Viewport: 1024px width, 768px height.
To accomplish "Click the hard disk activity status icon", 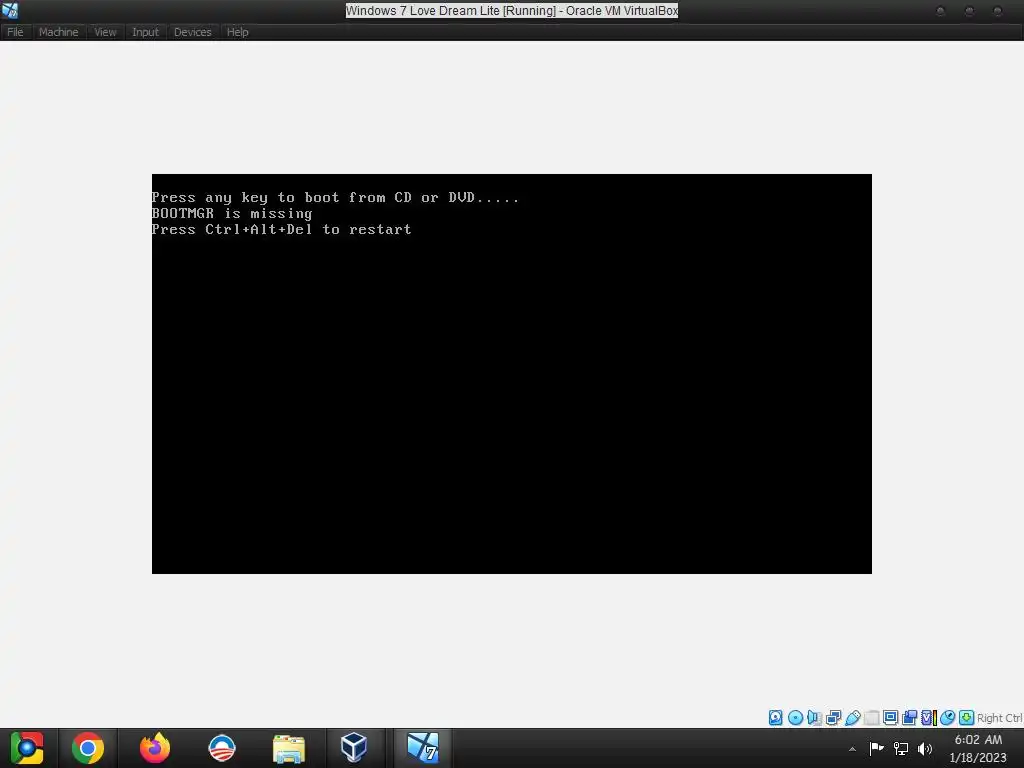I will tap(775, 718).
